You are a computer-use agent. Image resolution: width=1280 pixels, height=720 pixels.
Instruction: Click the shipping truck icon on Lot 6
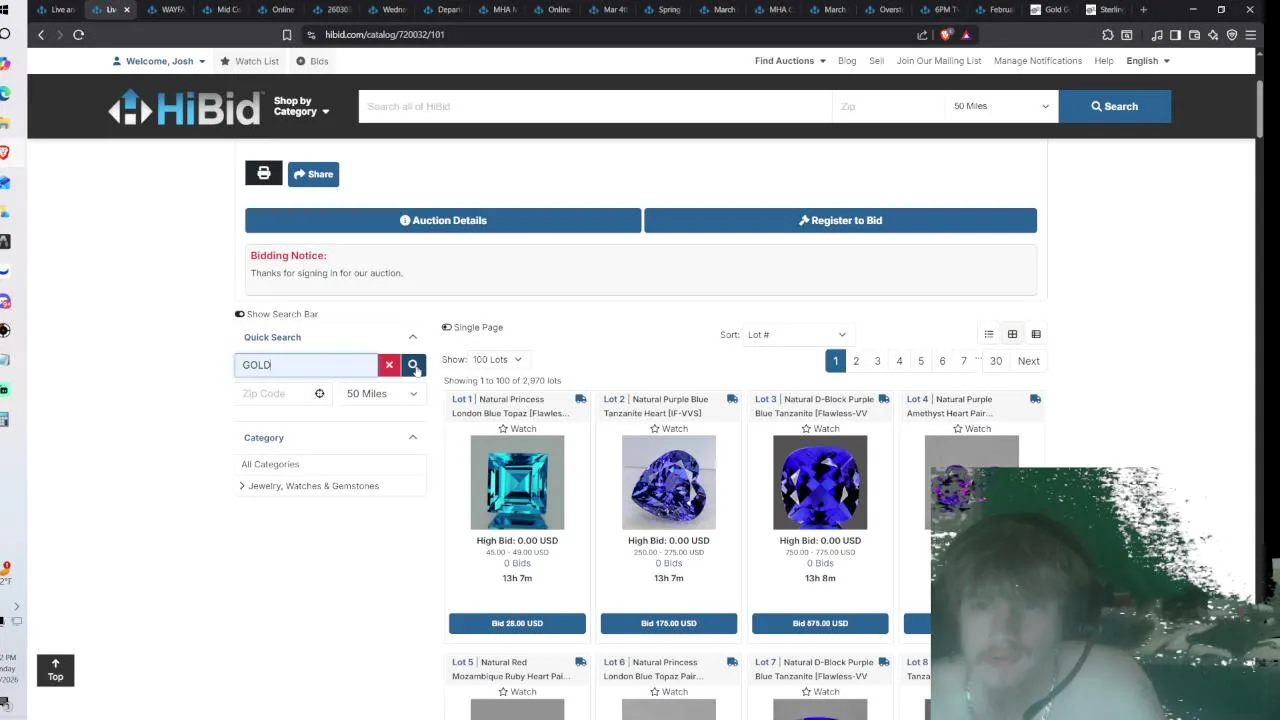[732, 662]
